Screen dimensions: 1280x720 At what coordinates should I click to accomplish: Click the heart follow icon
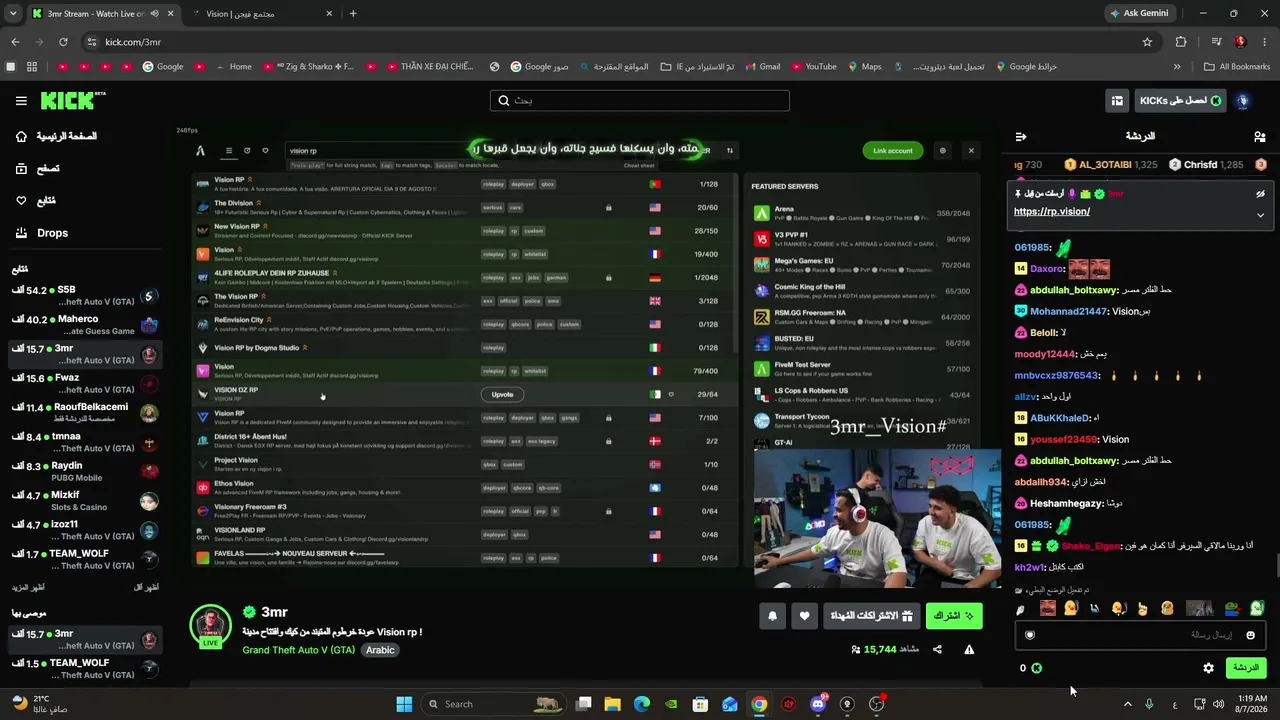tap(805, 616)
